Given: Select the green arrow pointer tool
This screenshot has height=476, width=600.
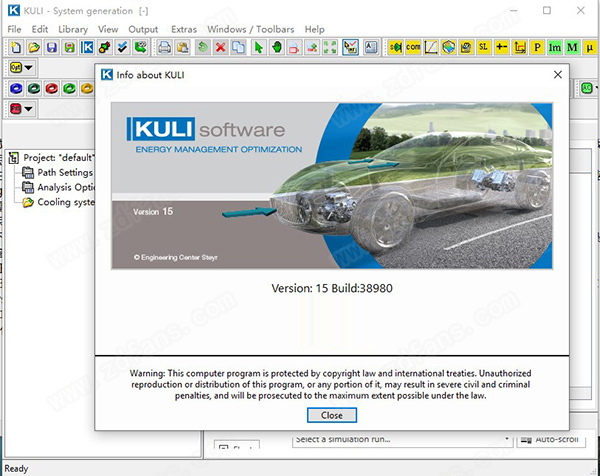Looking at the screenshot, I should [x=259, y=47].
